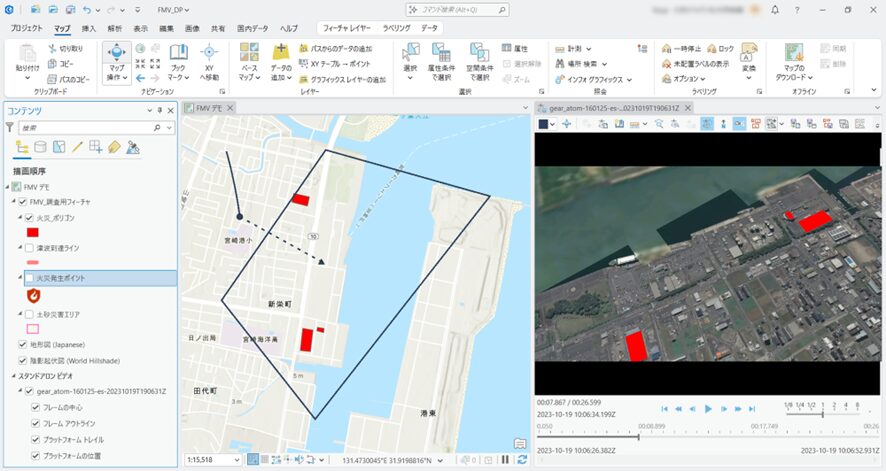Viewport: 886px width, 471px height.
Task: Uncheck the 火災_ポリゴン layer checkbox
Action: click(x=29, y=217)
